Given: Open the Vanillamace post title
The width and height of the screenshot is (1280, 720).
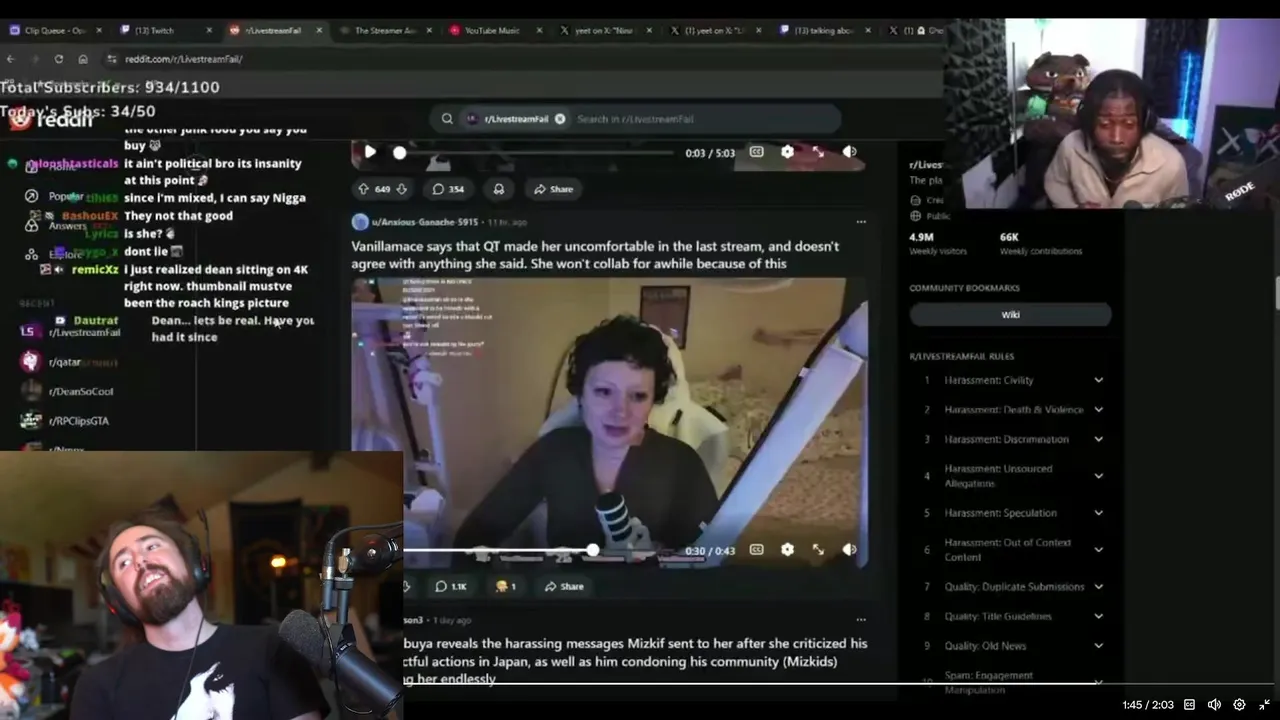Looking at the screenshot, I should [x=595, y=255].
